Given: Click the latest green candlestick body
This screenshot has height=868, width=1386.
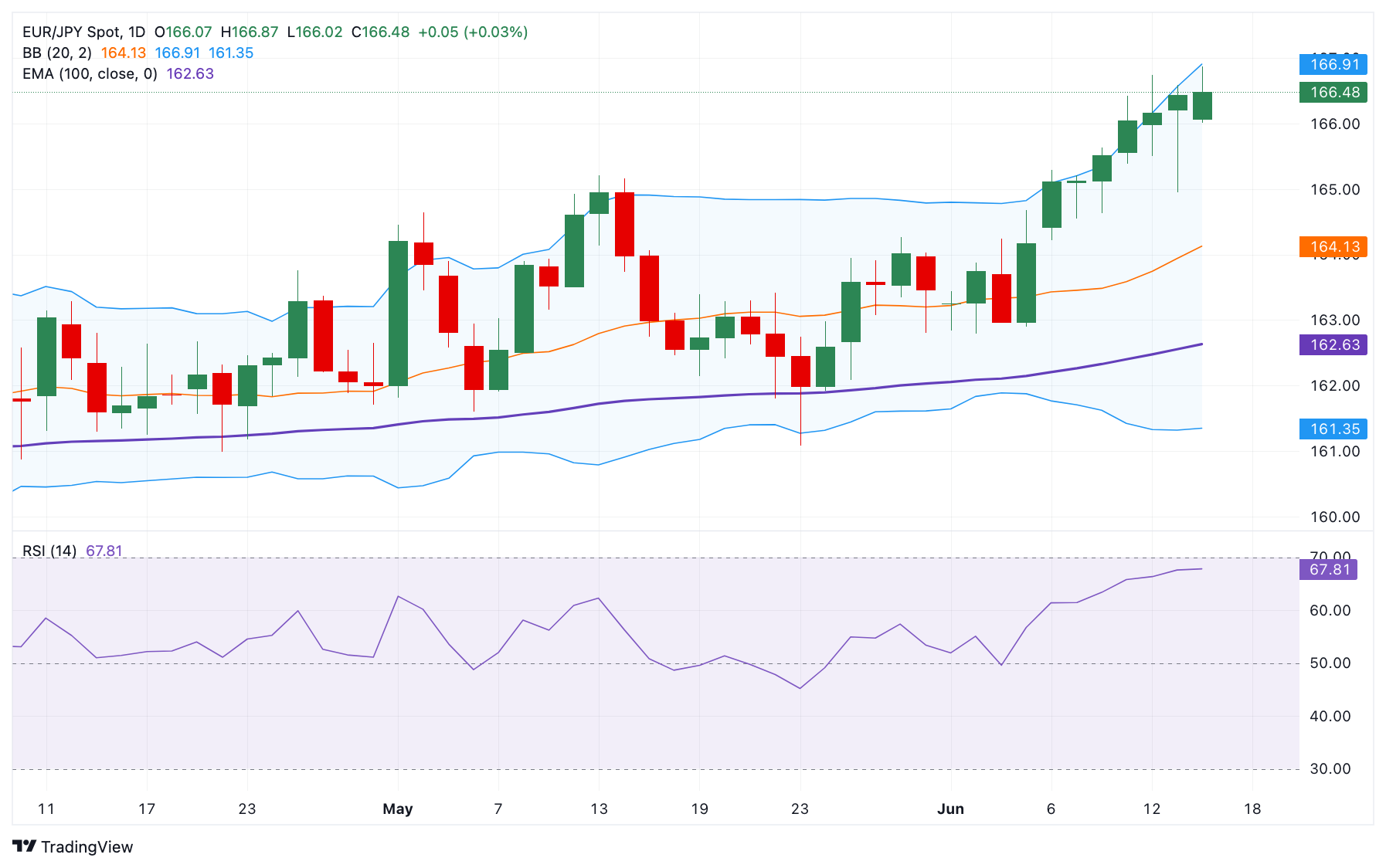Looking at the screenshot, I should [x=1202, y=106].
